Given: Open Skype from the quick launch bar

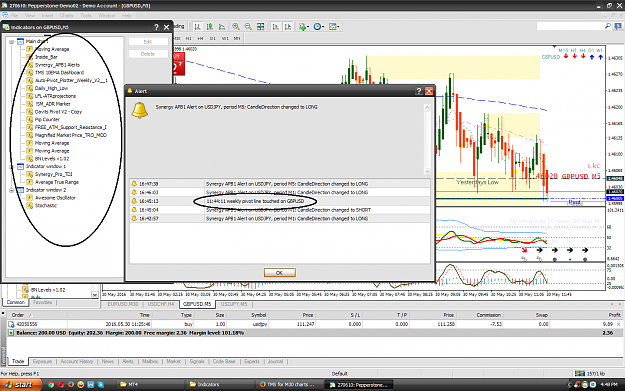Looking at the screenshot, I should coord(101,385).
